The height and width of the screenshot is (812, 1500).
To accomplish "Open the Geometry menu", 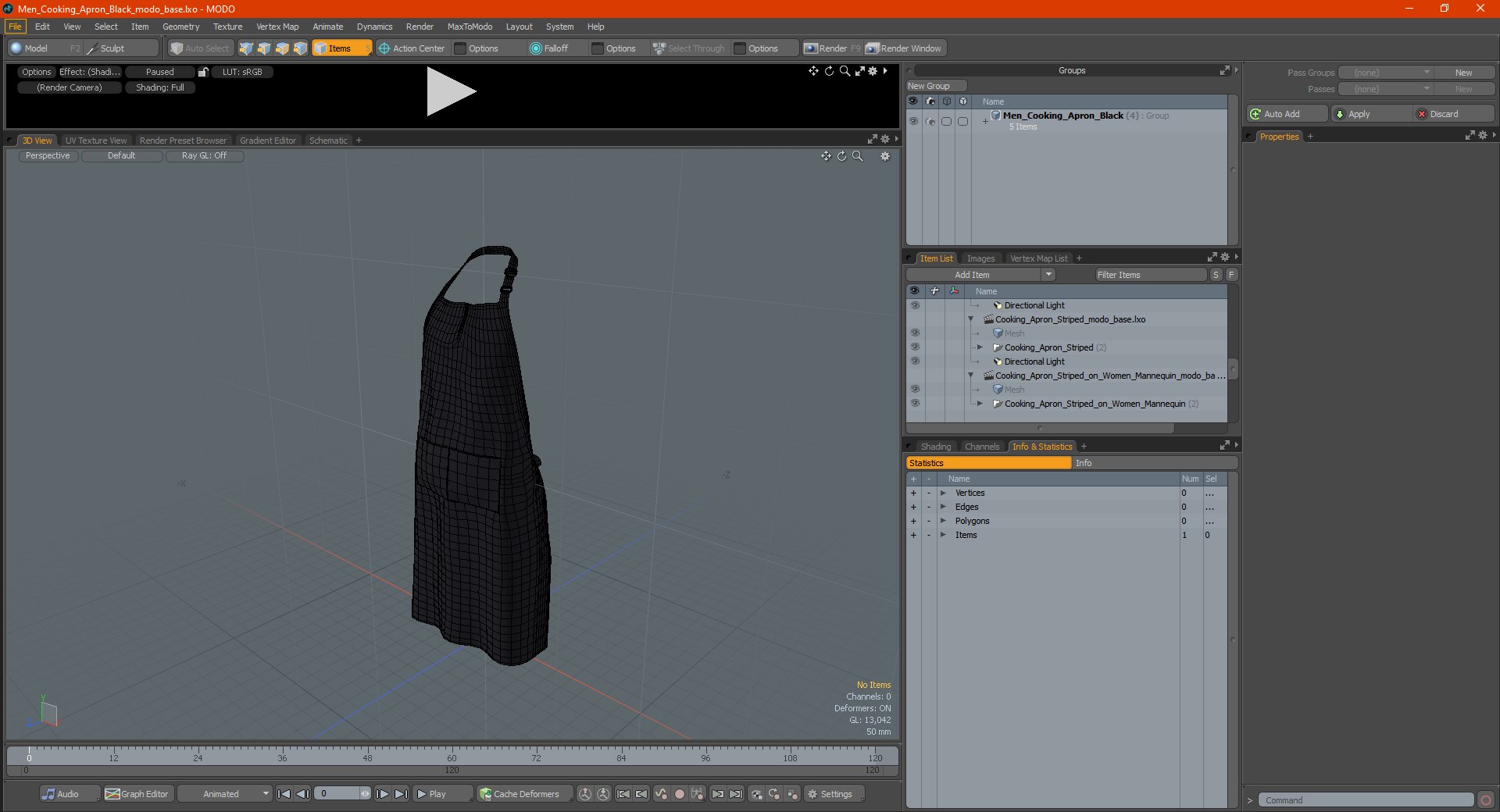I will pos(180,27).
